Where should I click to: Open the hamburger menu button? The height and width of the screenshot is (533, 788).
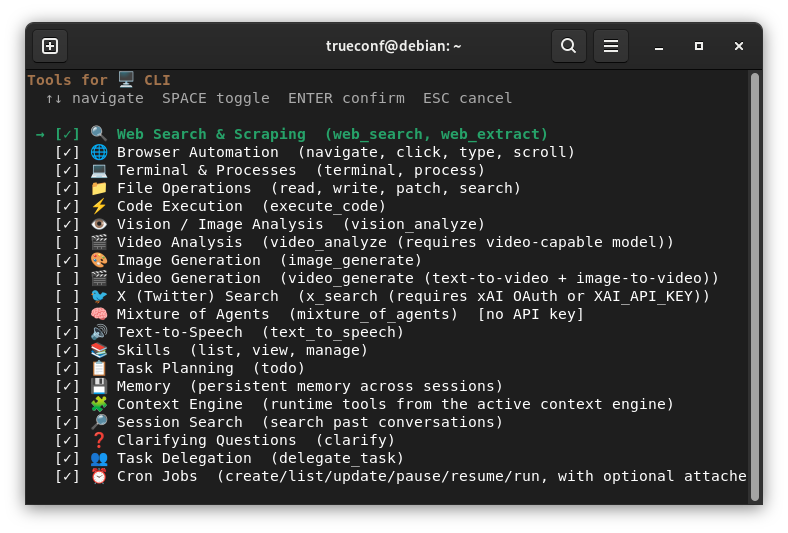(611, 46)
